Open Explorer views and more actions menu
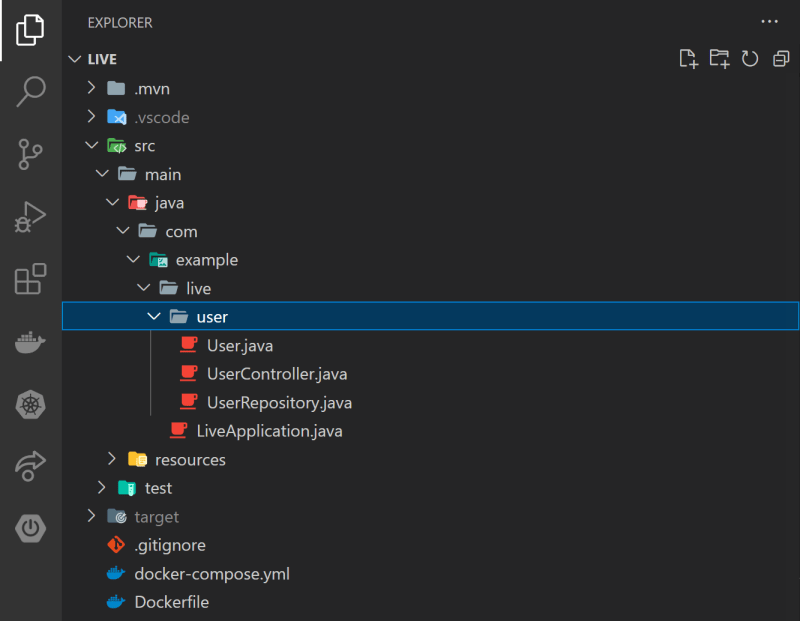Image resolution: width=800 pixels, height=621 pixels. 769,21
